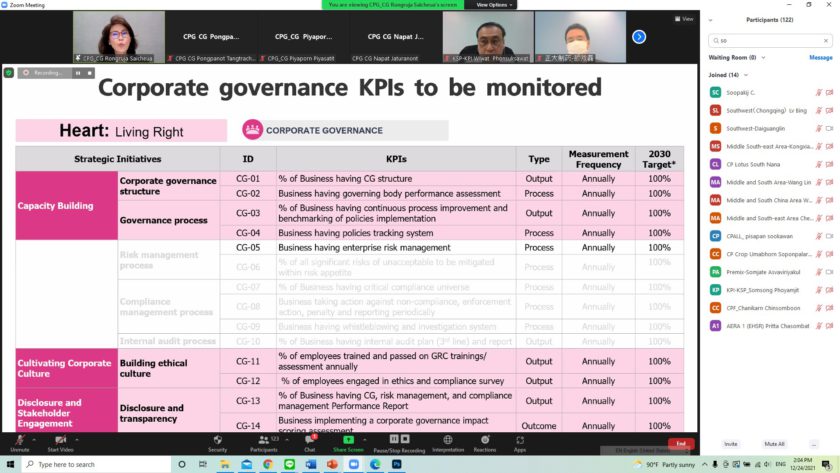Open Interpretation globe icon
840x473 pixels.
point(448,439)
